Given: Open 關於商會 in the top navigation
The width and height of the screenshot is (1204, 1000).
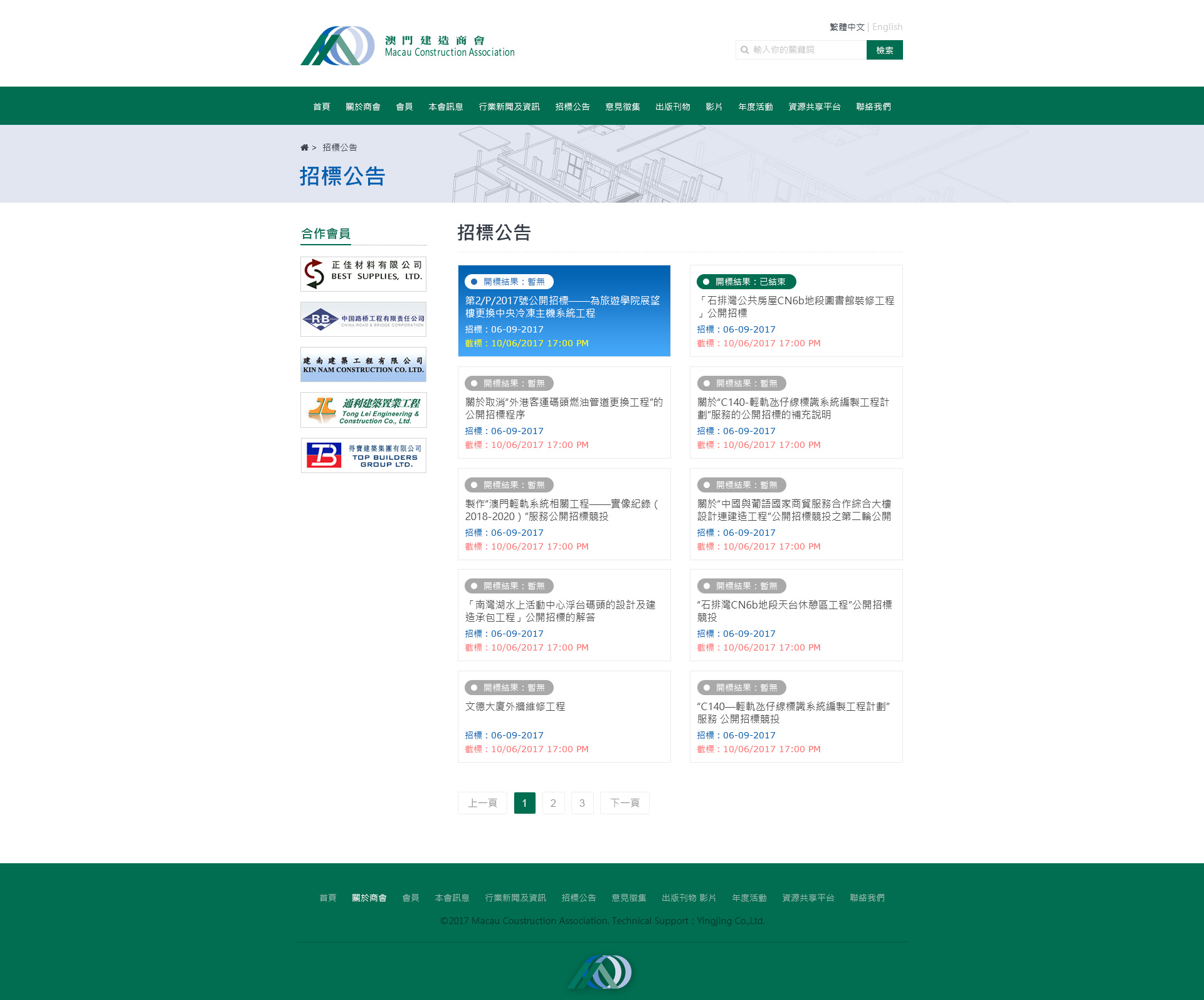Looking at the screenshot, I should (362, 107).
